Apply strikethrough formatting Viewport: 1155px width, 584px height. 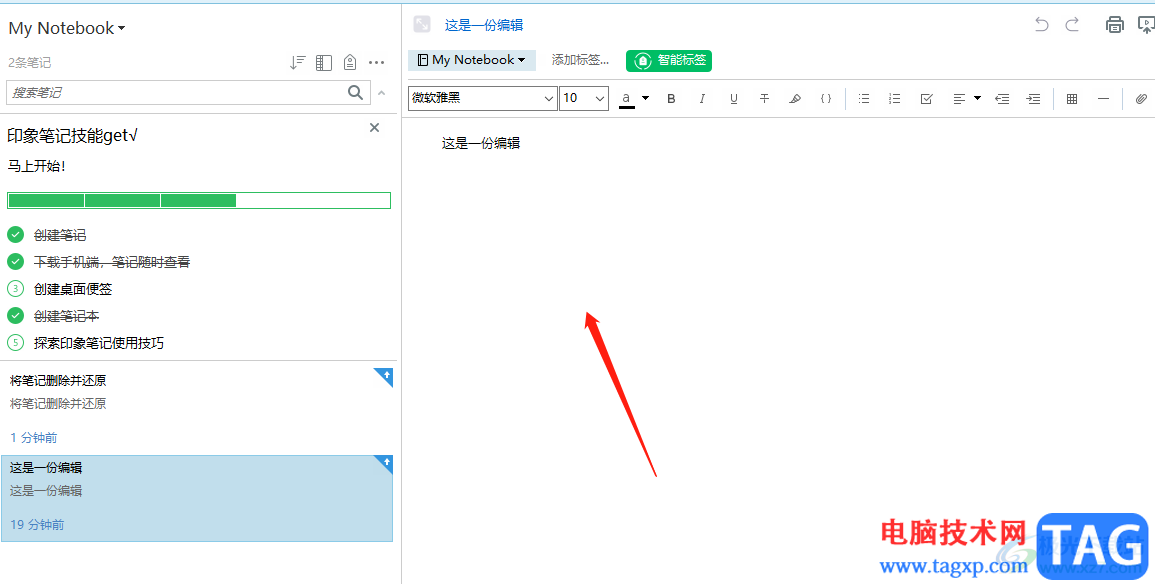point(765,99)
